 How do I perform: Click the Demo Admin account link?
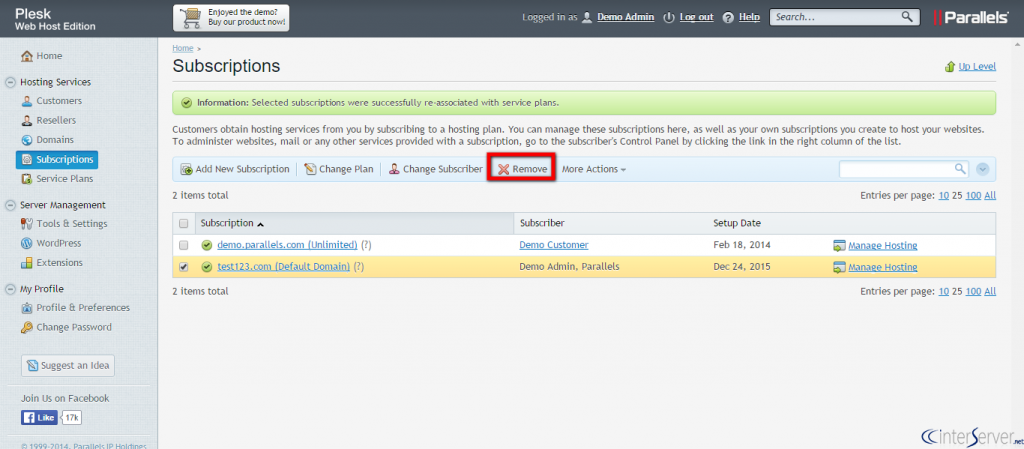626,18
